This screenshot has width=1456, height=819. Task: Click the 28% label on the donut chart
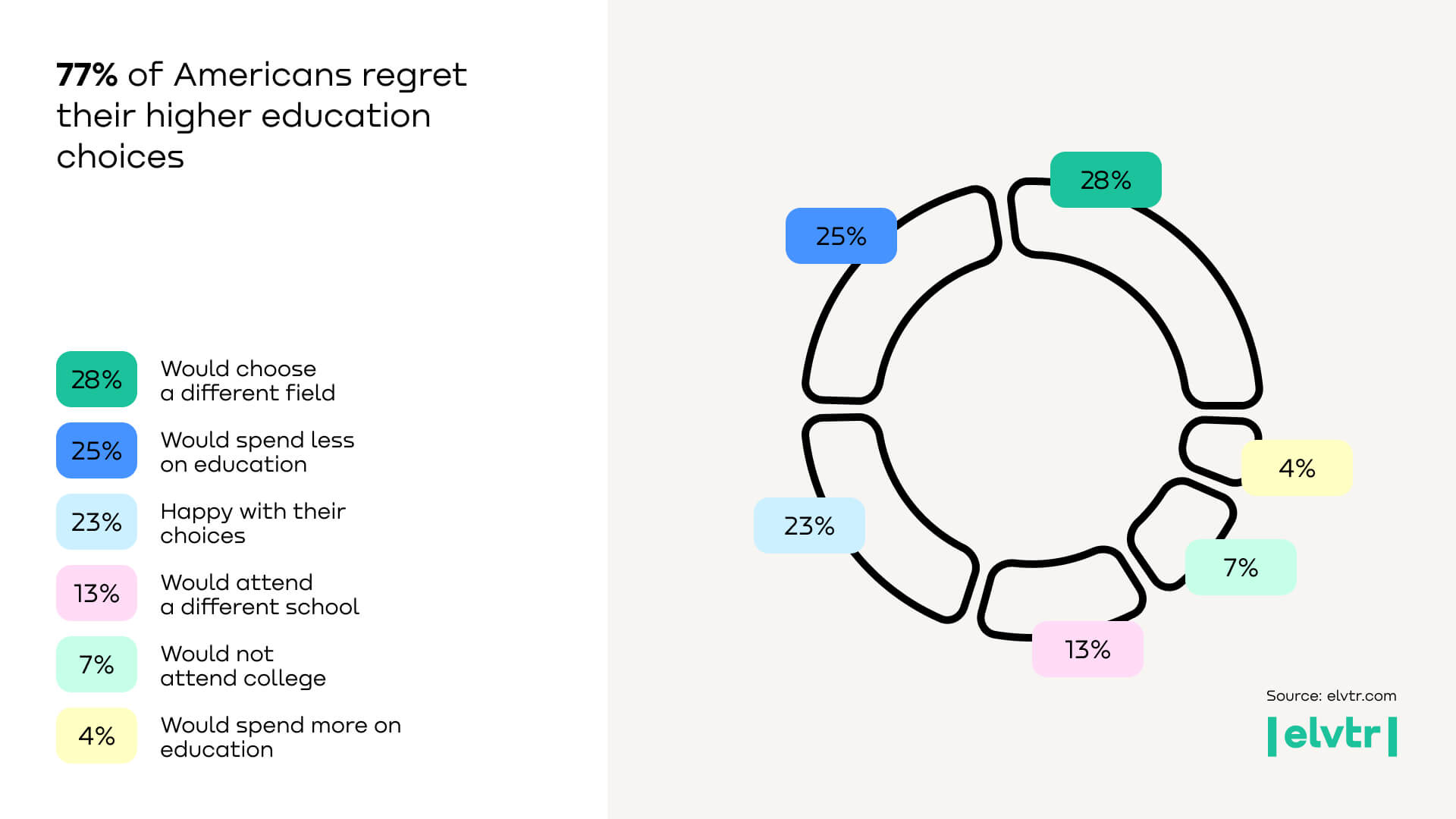coord(1105,180)
